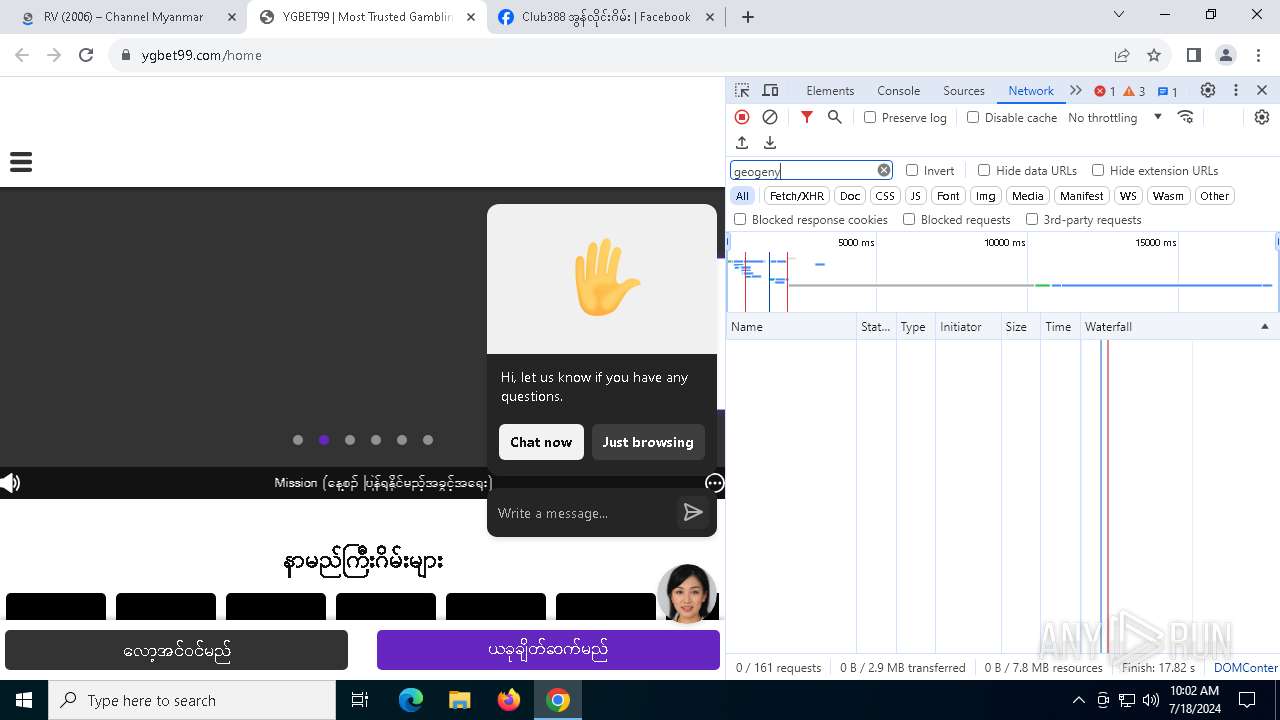This screenshot has height=720, width=1280.
Task: Open Chrome three-dot menu
Action: 1259,55
